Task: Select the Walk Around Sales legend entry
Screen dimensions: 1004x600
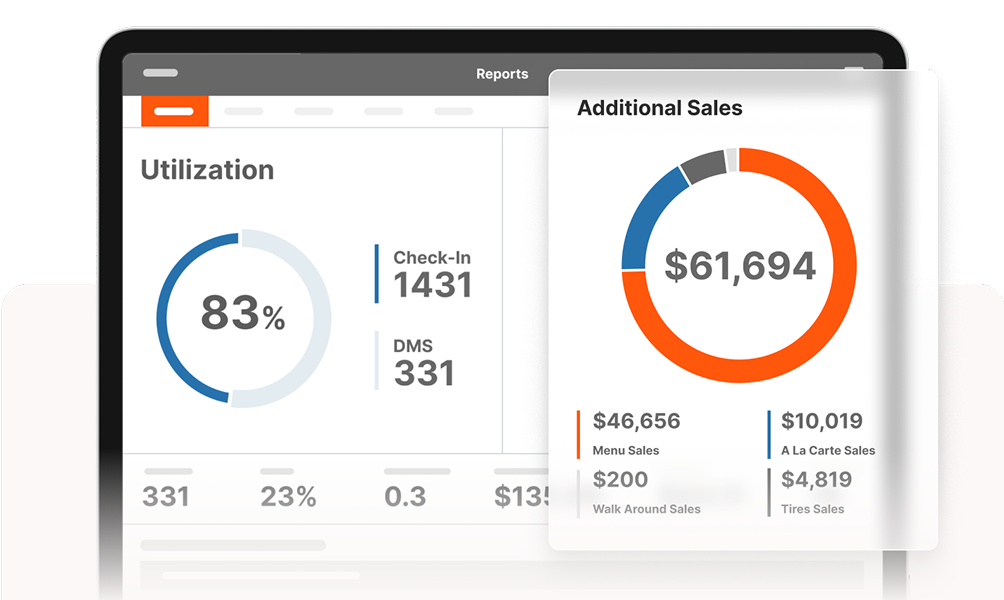Action: click(x=645, y=493)
